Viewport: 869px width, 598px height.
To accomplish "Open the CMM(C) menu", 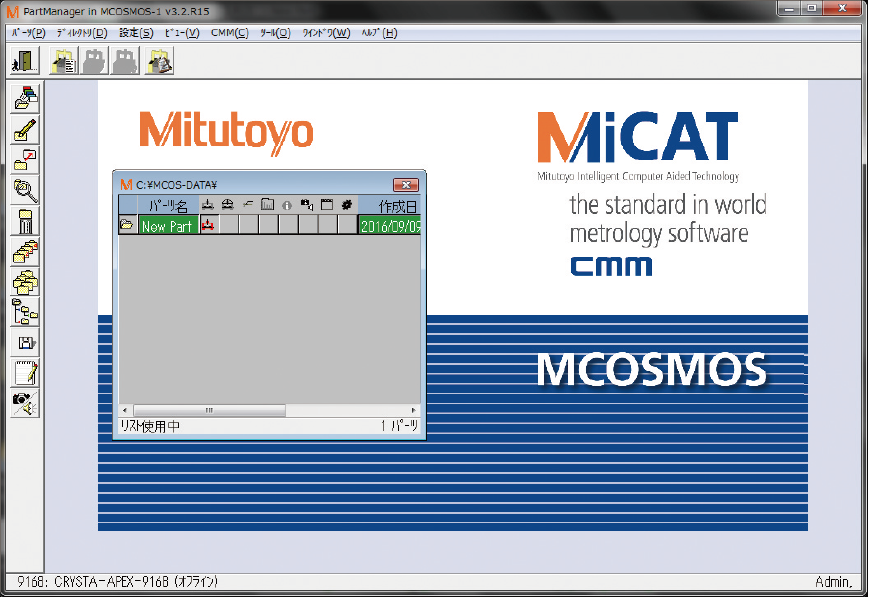I will click(x=229, y=33).
